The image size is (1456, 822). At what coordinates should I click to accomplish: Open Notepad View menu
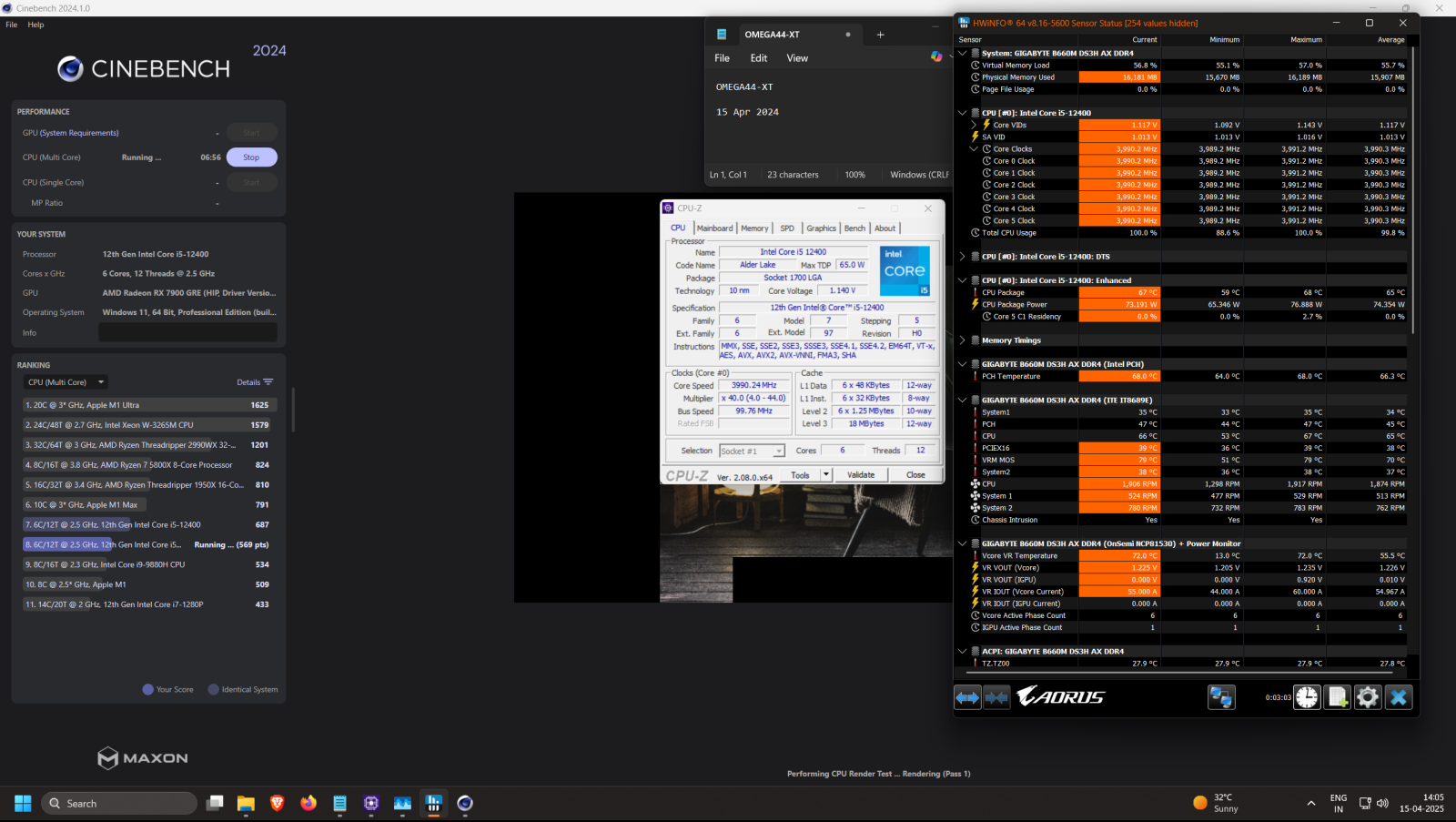tap(797, 57)
